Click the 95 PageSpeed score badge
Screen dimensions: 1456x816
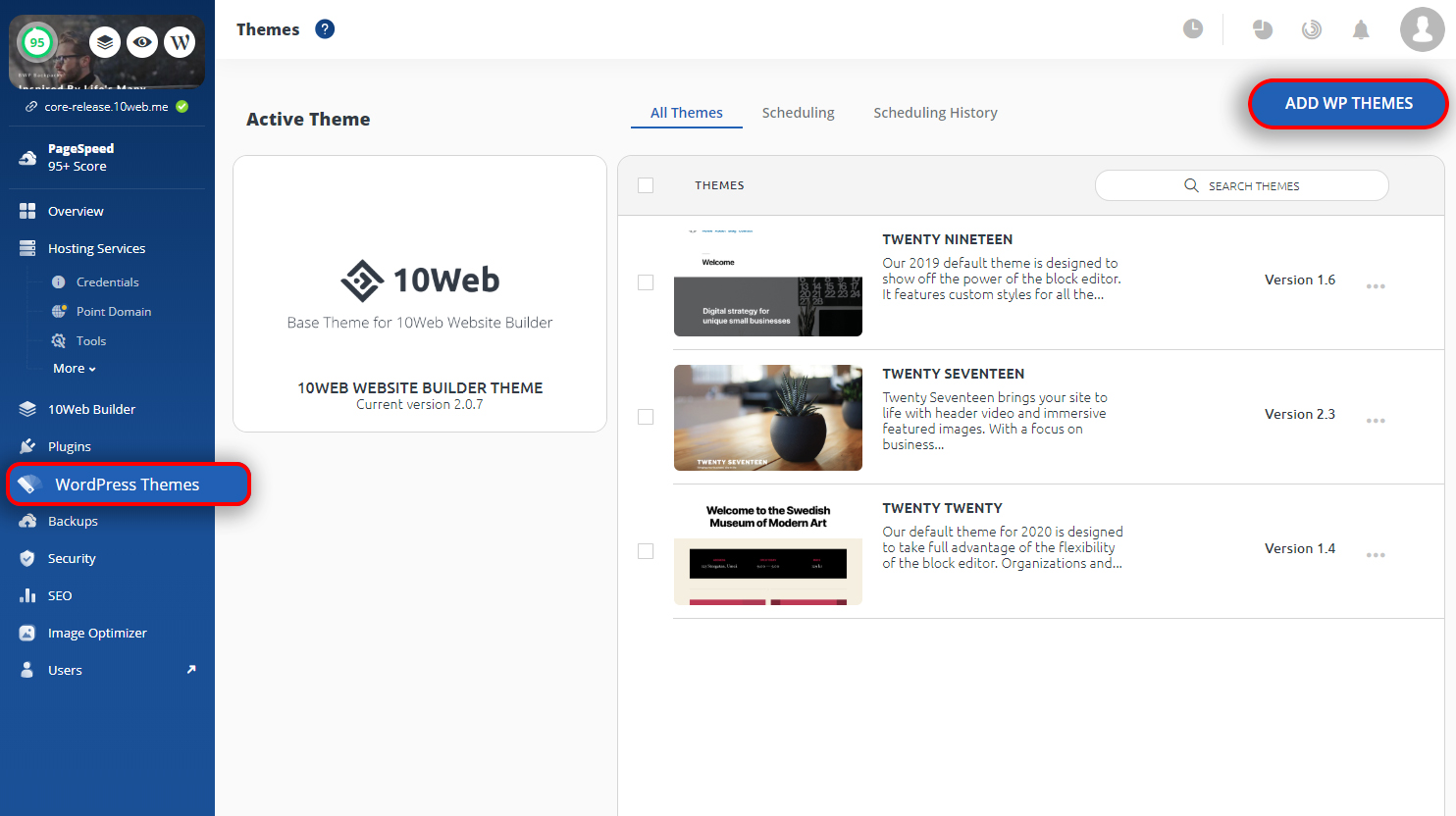[37, 42]
